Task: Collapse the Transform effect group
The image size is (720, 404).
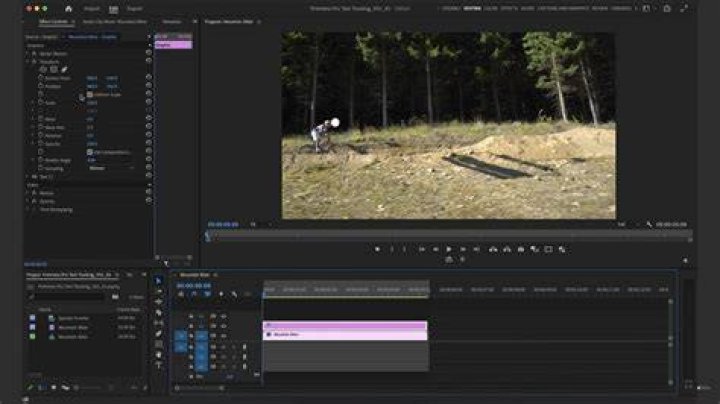Action: point(28,62)
